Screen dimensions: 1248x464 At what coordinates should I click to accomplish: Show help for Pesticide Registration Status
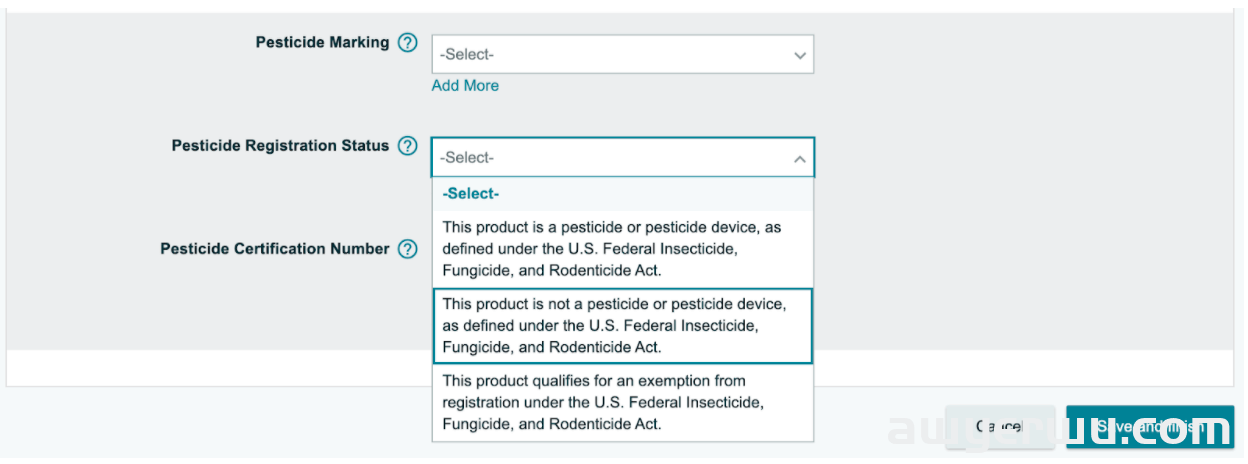[x=407, y=146]
